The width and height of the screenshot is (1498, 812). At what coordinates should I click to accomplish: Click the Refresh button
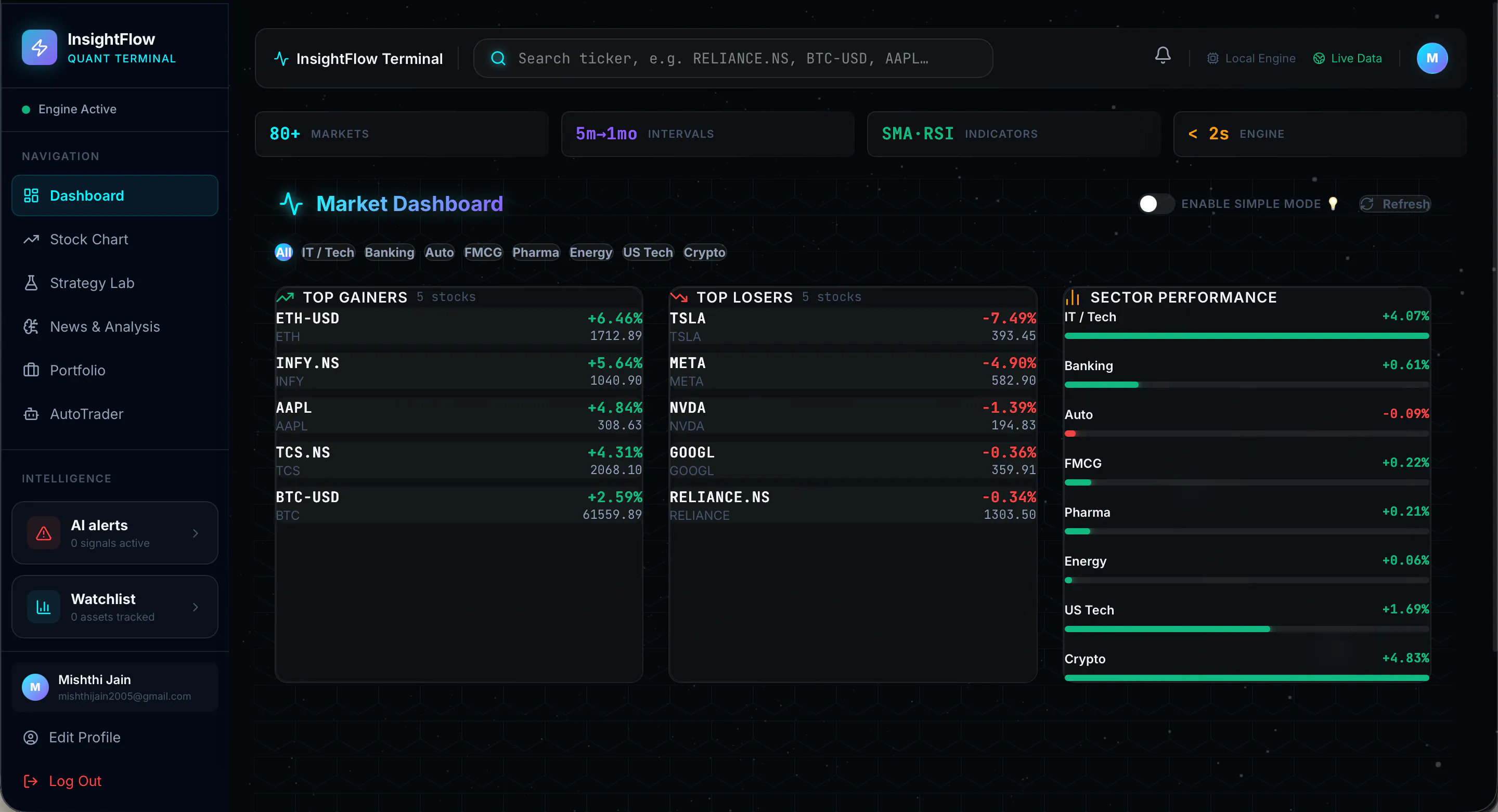1394,203
